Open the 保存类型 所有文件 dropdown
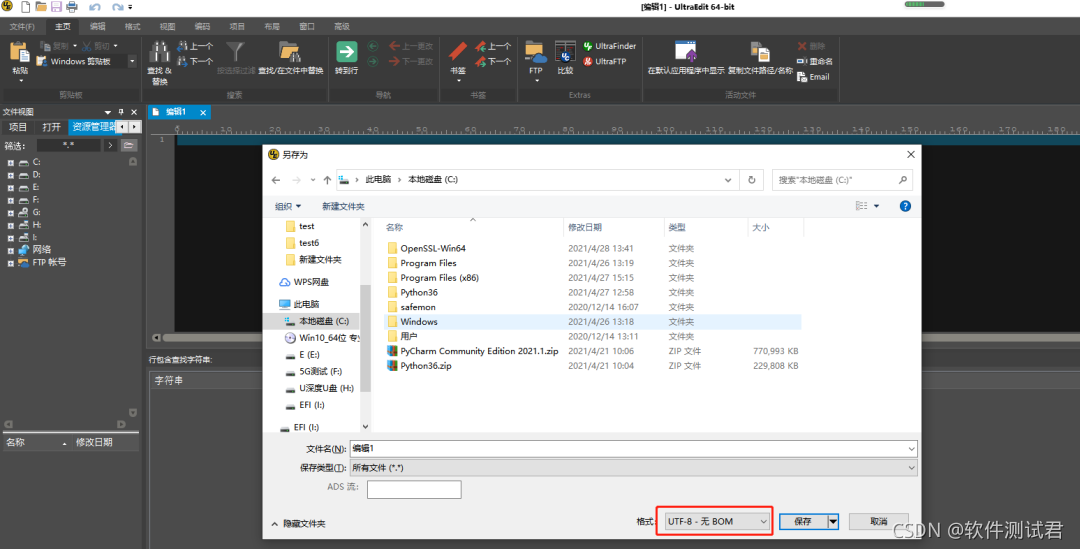1080x549 pixels. [633, 468]
